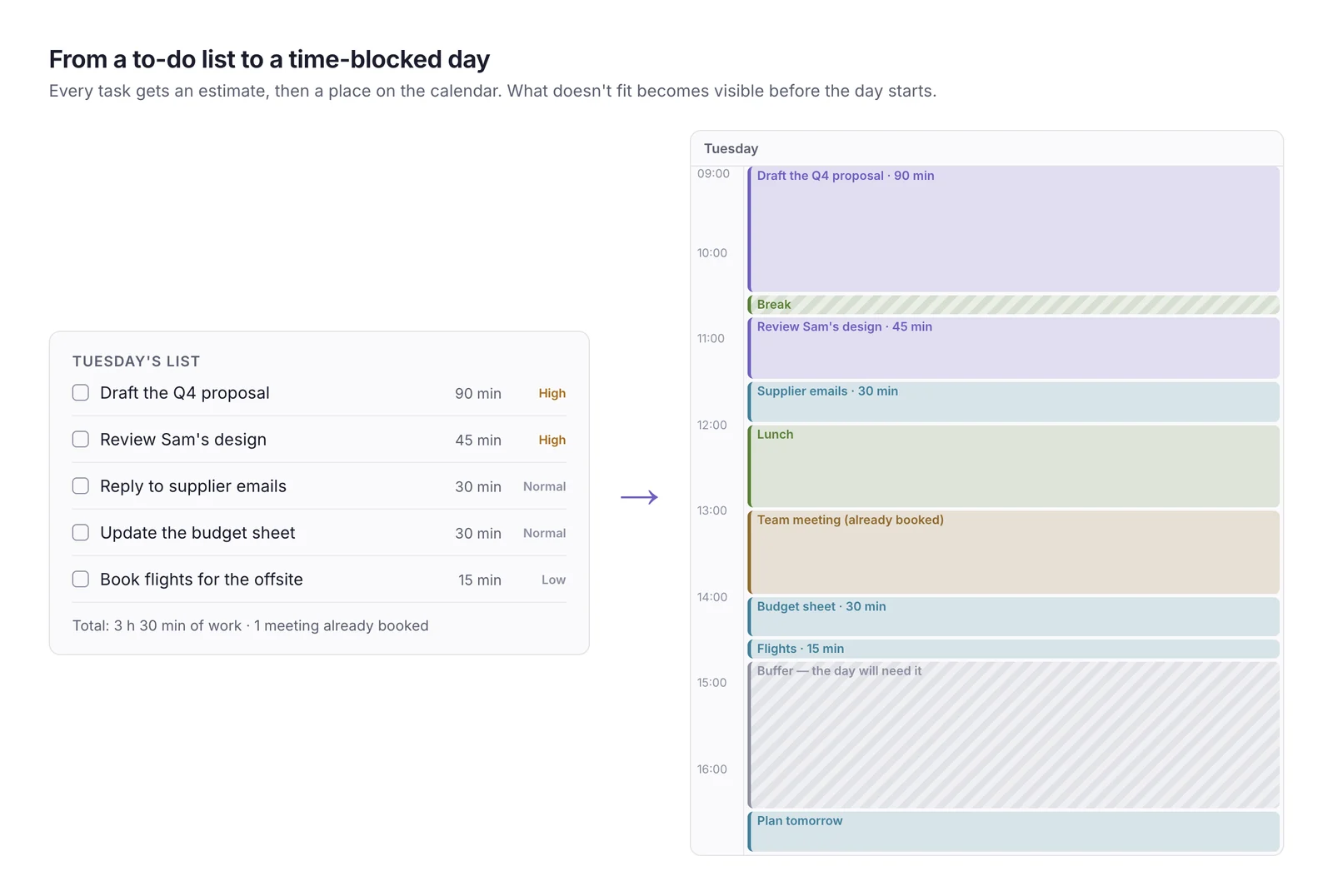
Task: Click the Low priority tag on Book flights
Action: (x=553, y=580)
